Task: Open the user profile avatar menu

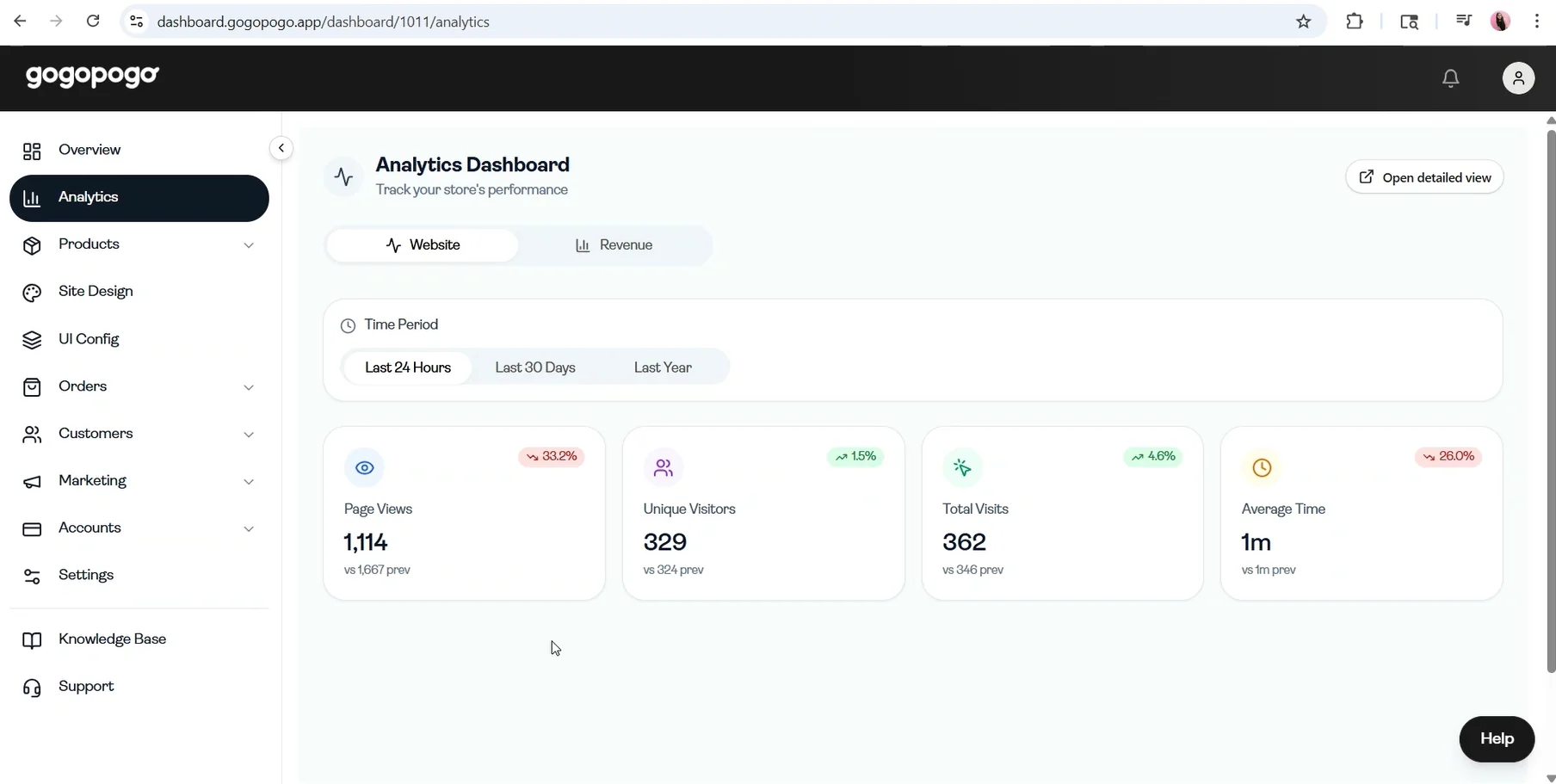Action: [1518, 78]
